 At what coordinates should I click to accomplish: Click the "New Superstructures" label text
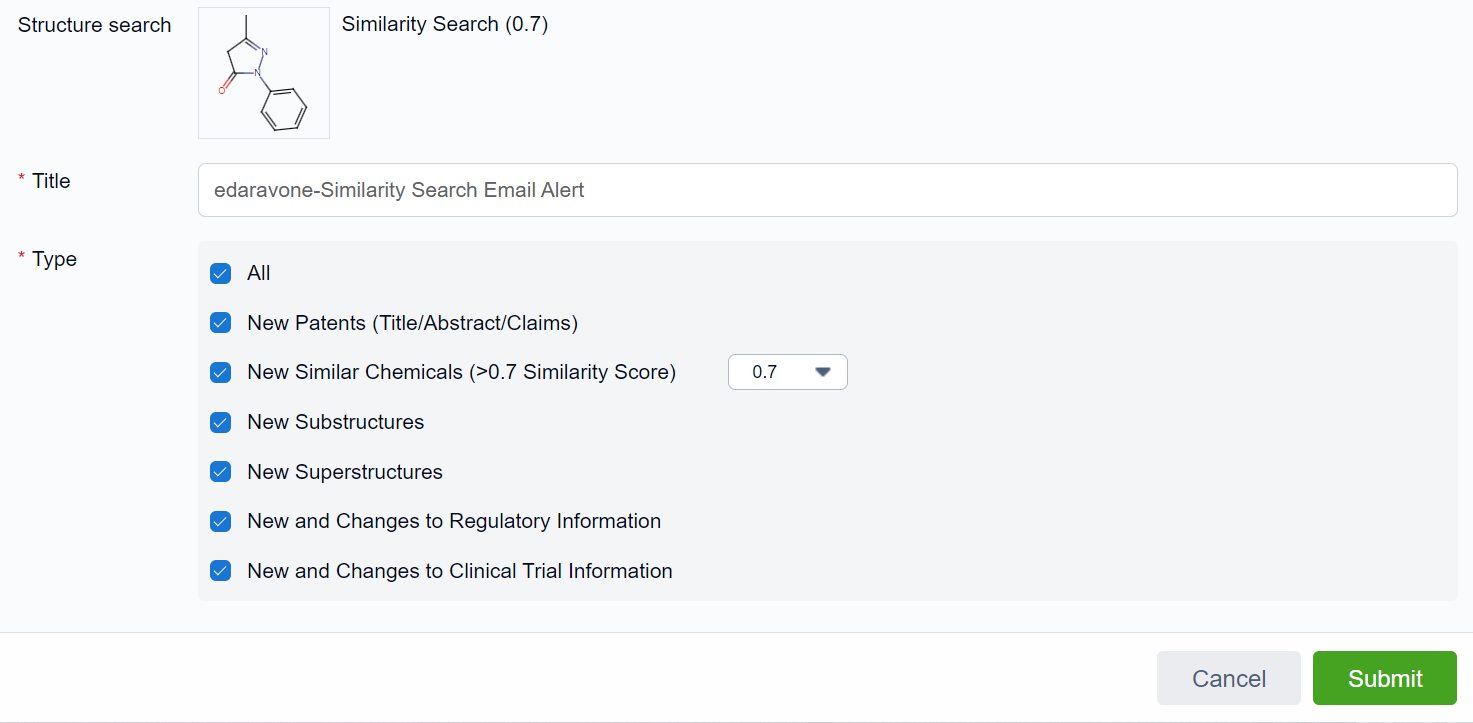click(345, 472)
